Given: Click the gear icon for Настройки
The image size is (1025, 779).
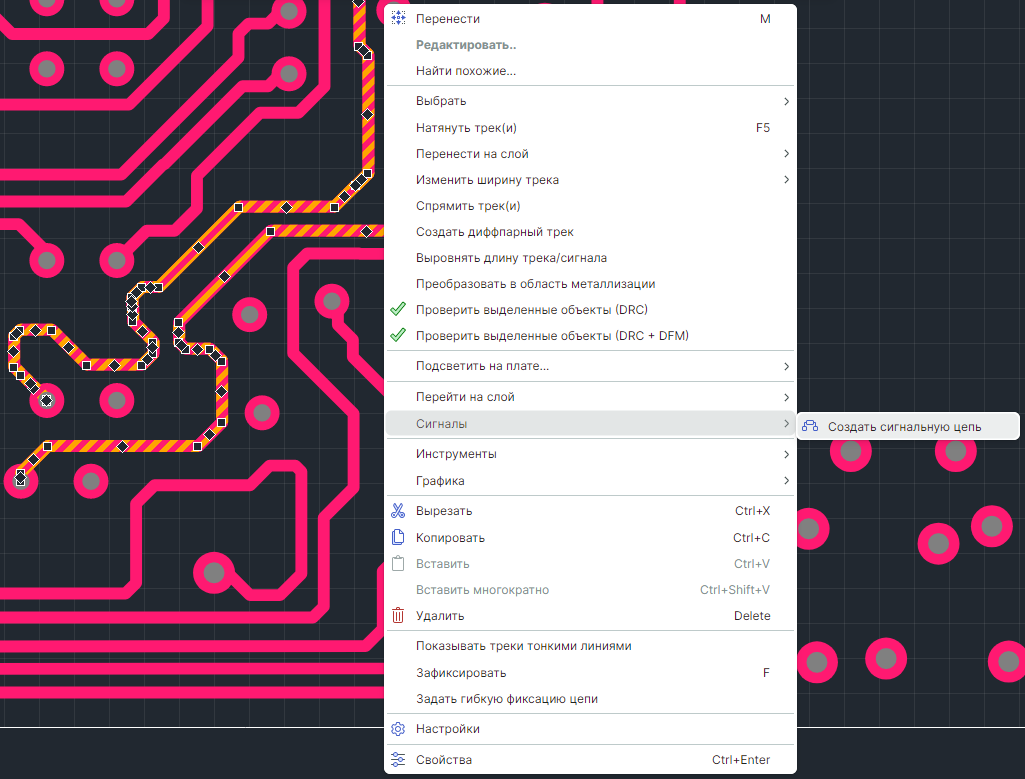Looking at the screenshot, I should (x=398, y=729).
